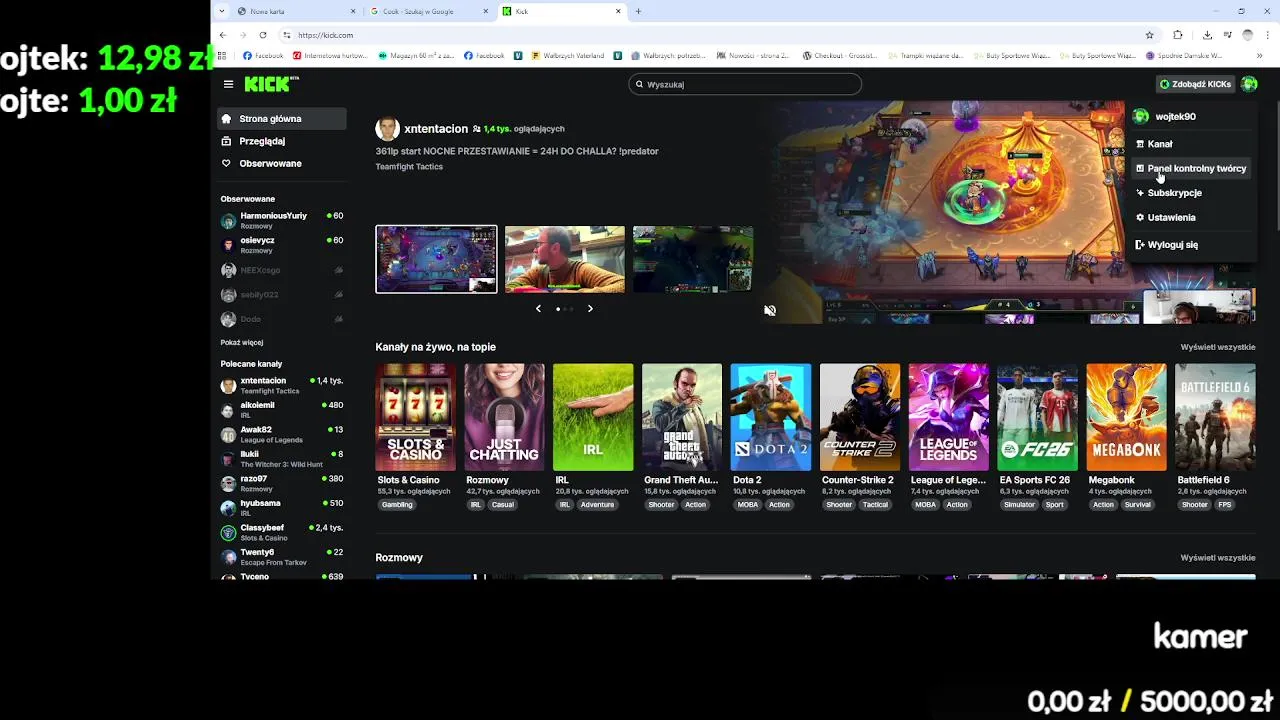Open Slots & Casino category card
Screen dimensions: 1280x720
pos(415,417)
